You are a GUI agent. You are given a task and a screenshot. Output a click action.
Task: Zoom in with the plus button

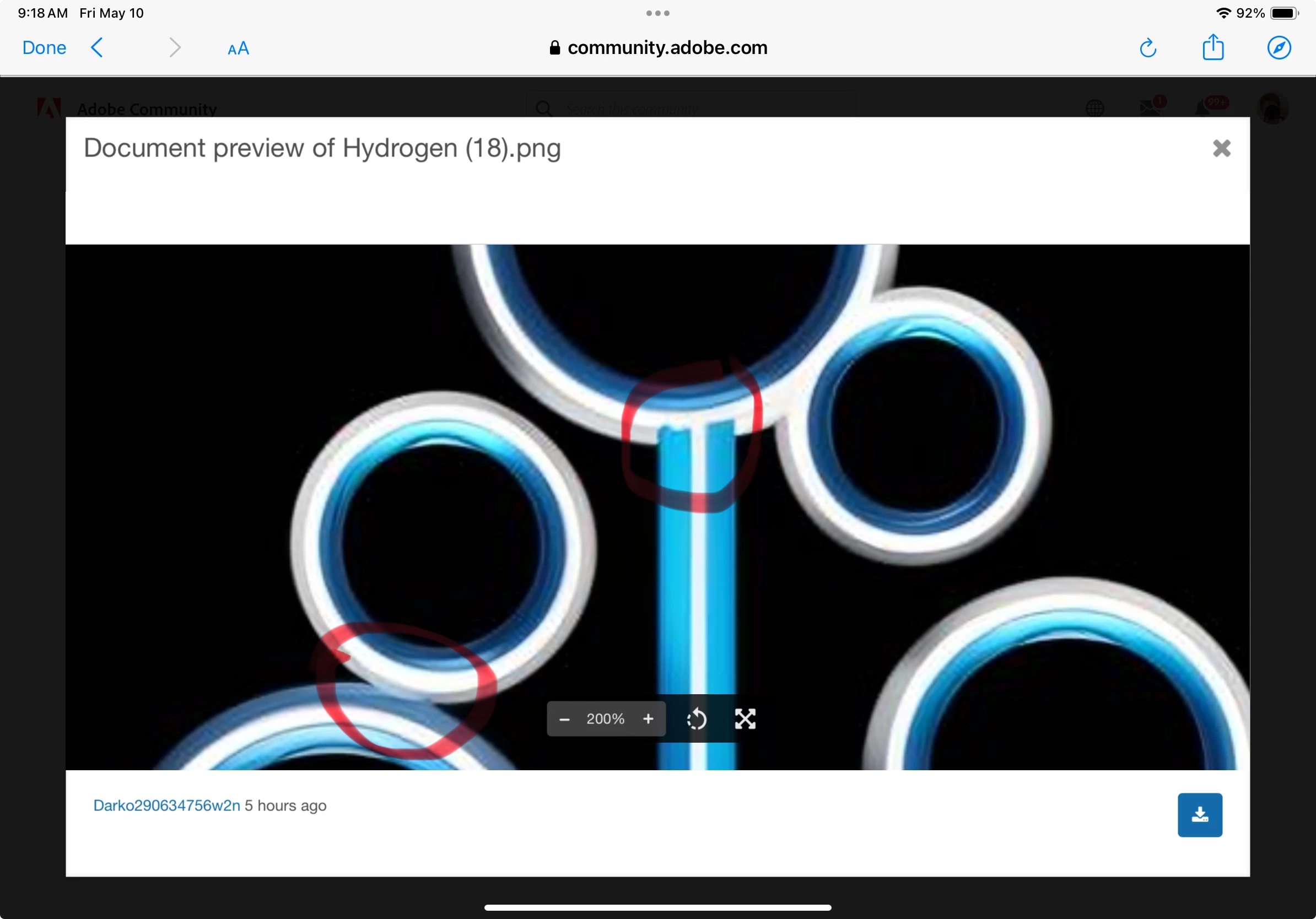coord(648,718)
